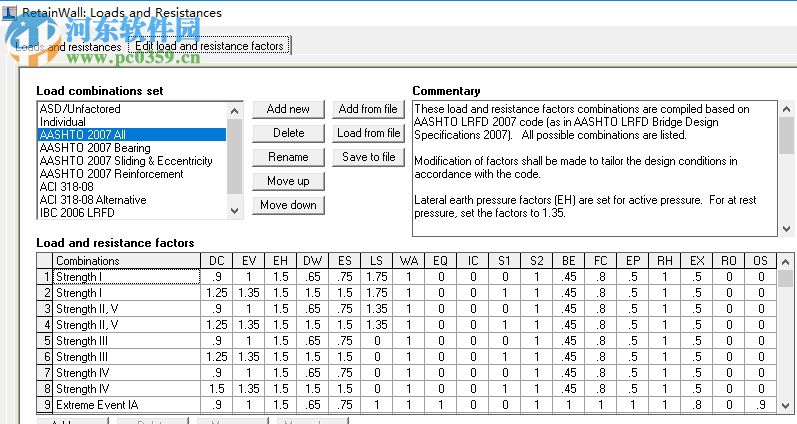Click the S1 column header
The width and height of the screenshot is (797, 424).
[x=505, y=261]
